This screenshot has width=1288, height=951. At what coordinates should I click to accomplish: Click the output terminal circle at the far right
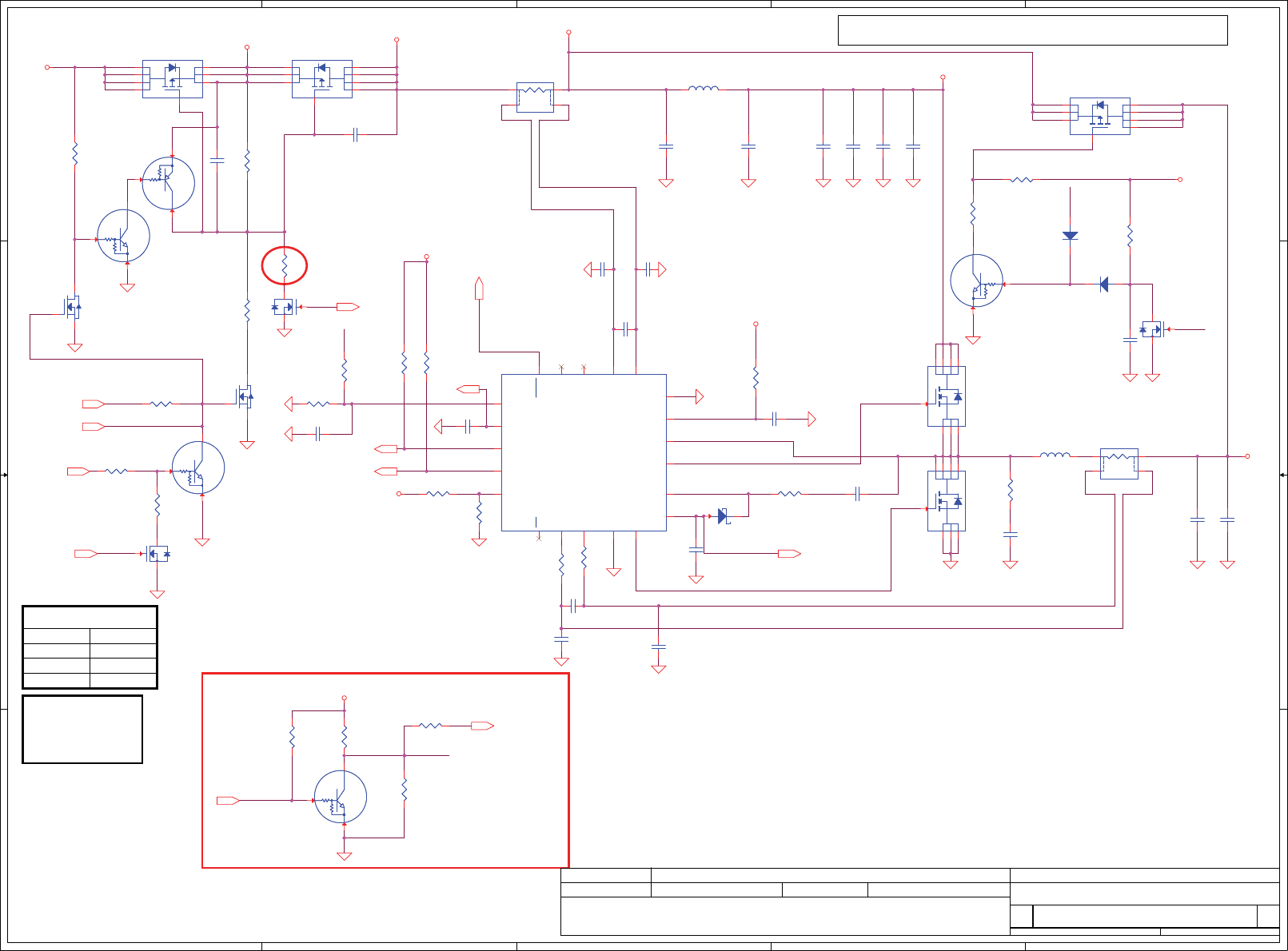coord(1247,456)
